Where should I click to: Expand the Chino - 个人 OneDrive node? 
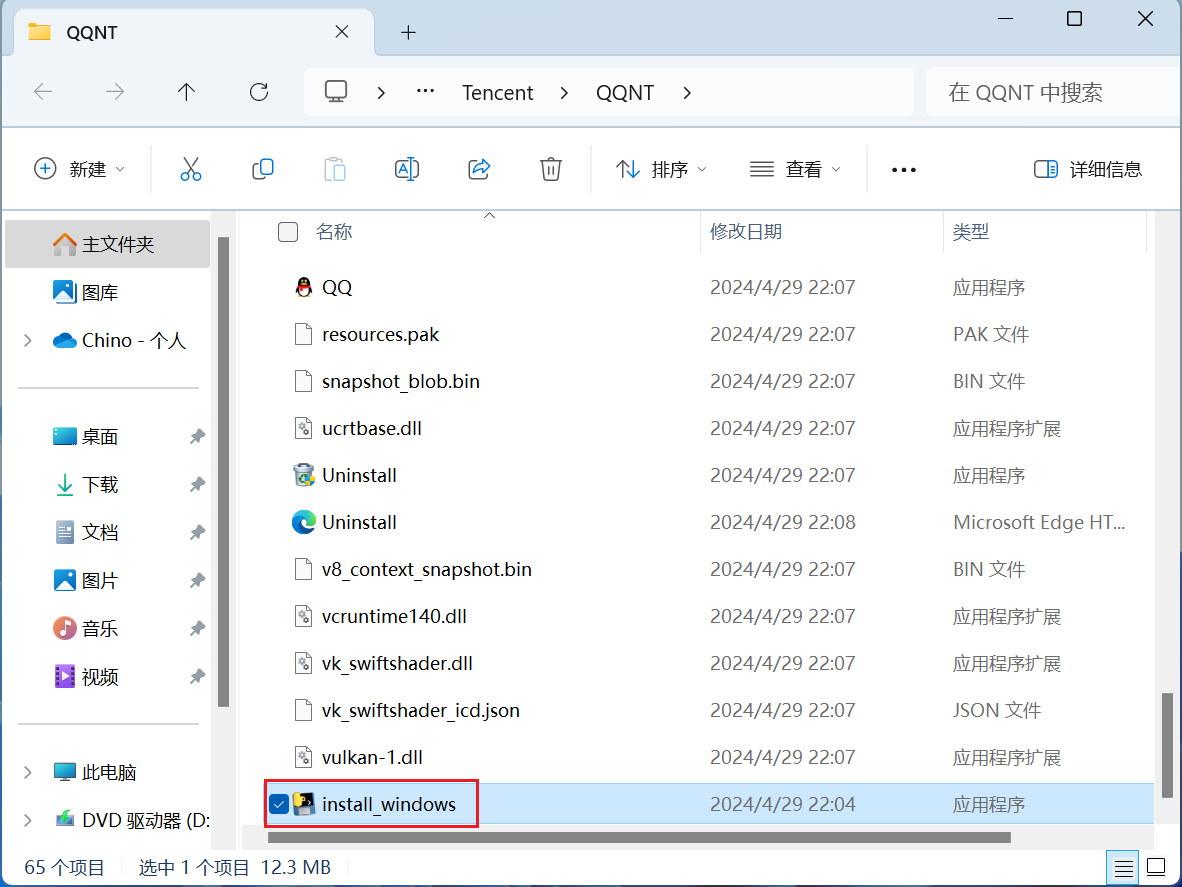pos(28,341)
